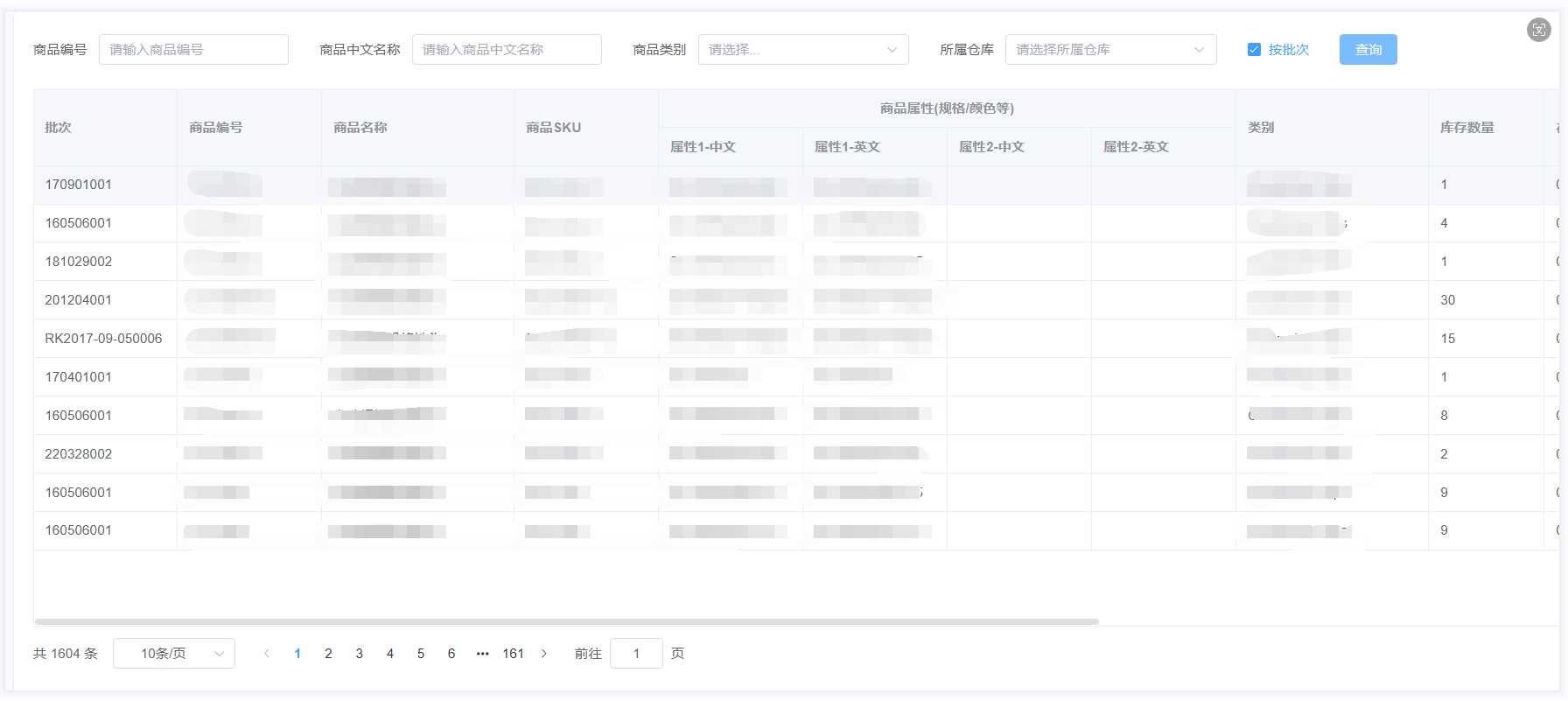Click stock quantity 4 cell

(x=1486, y=223)
